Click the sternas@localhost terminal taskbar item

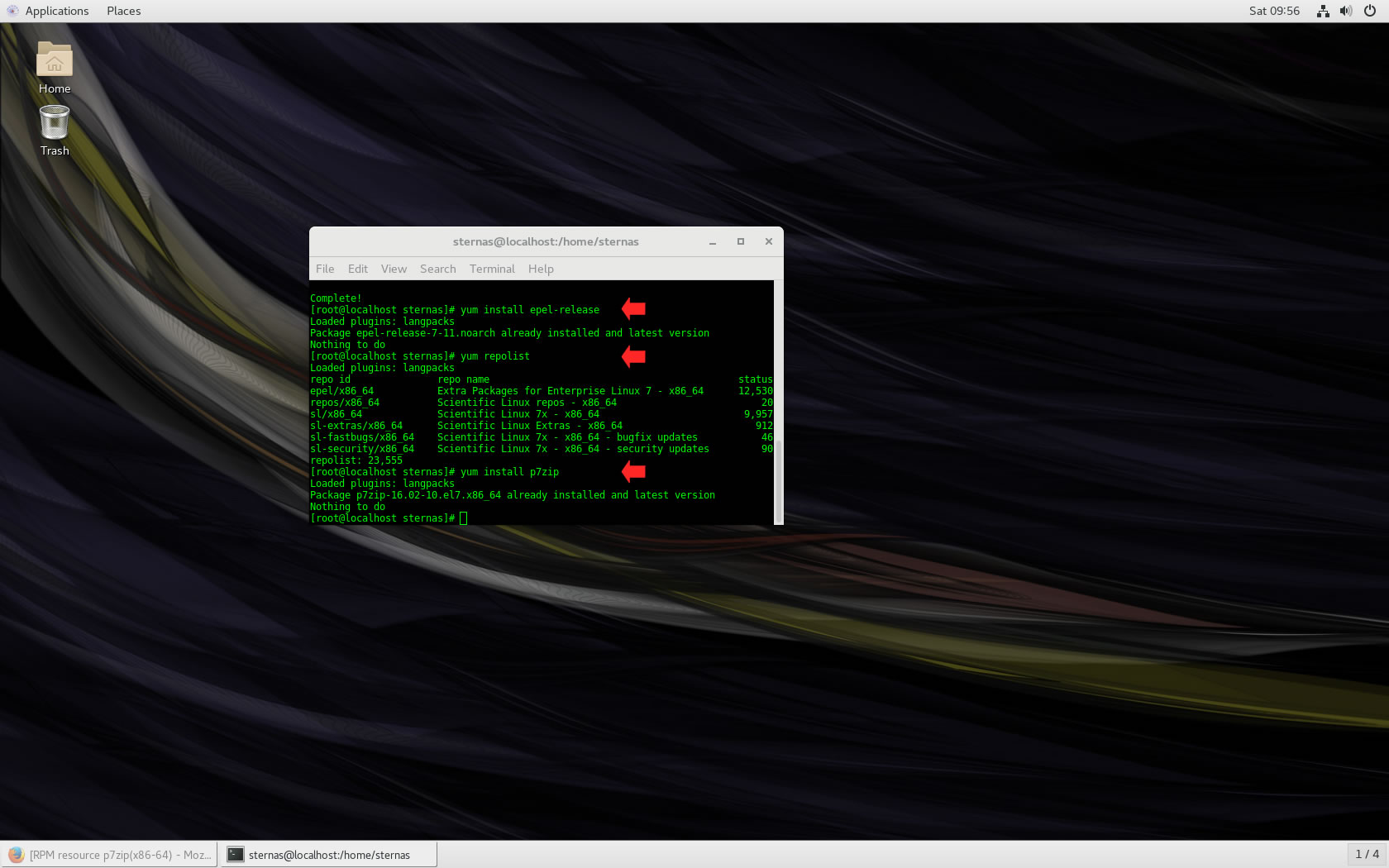coord(328,855)
